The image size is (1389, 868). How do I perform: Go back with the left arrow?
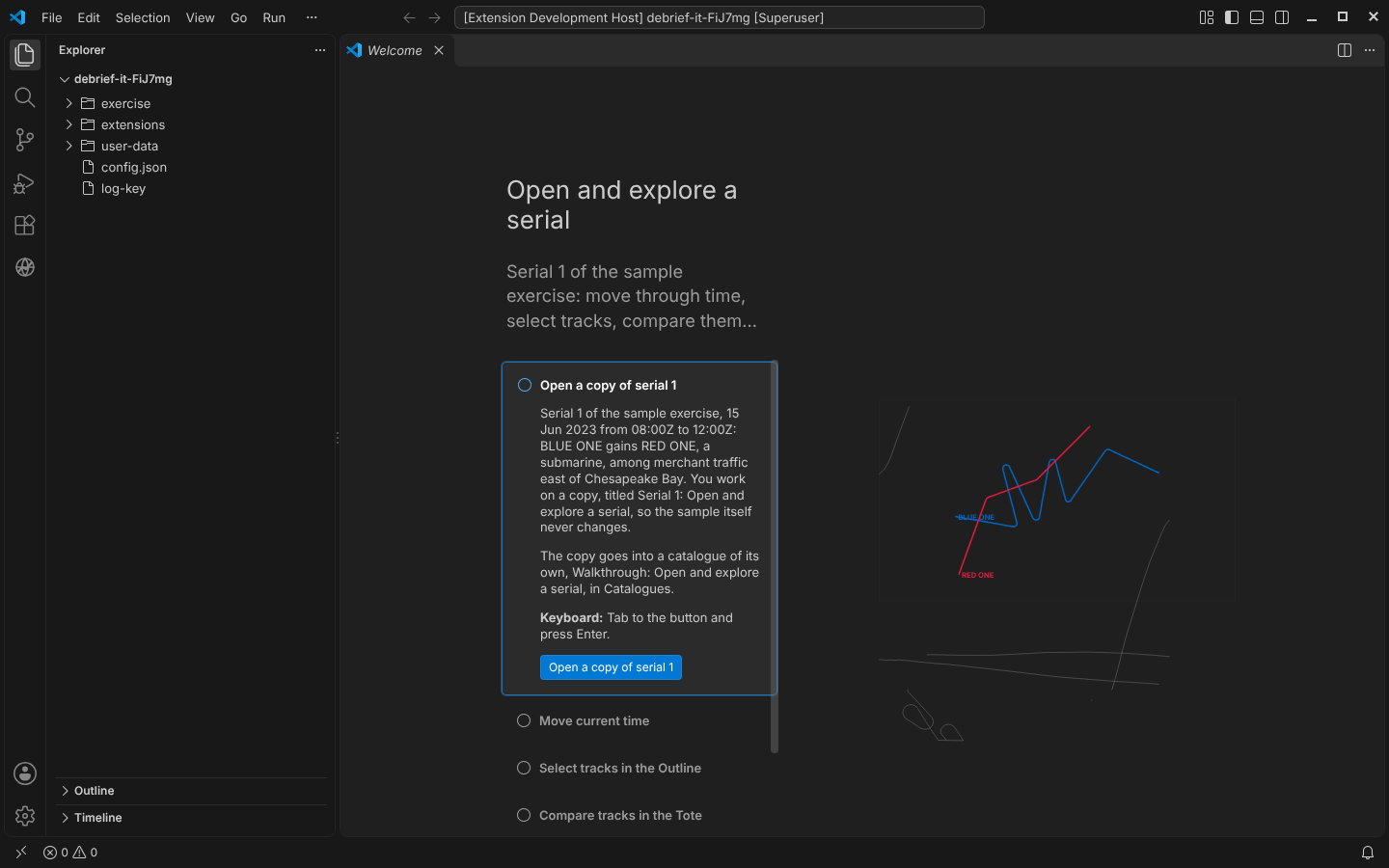click(x=409, y=17)
